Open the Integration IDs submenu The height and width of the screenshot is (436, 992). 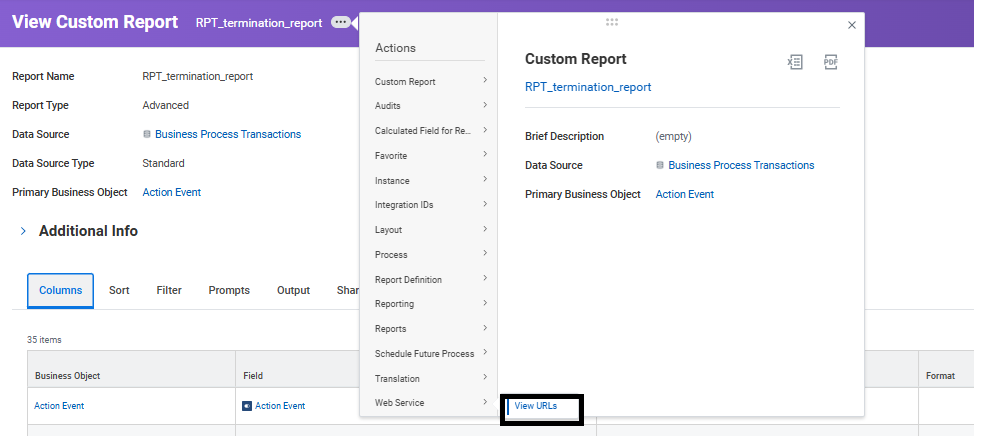click(x=430, y=205)
